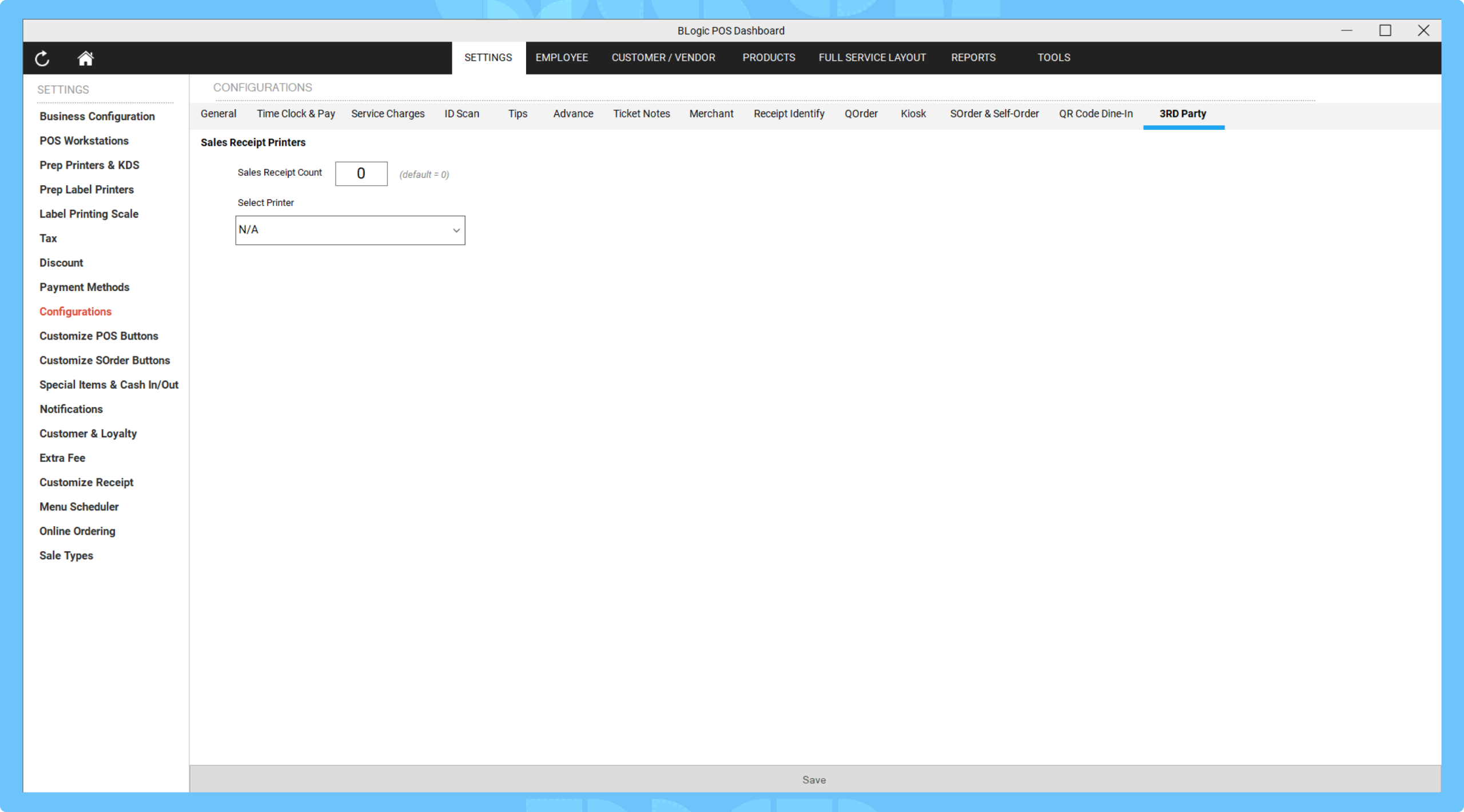Open the Kiosk tab
This screenshot has height=812, width=1464.
click(913, 114)
